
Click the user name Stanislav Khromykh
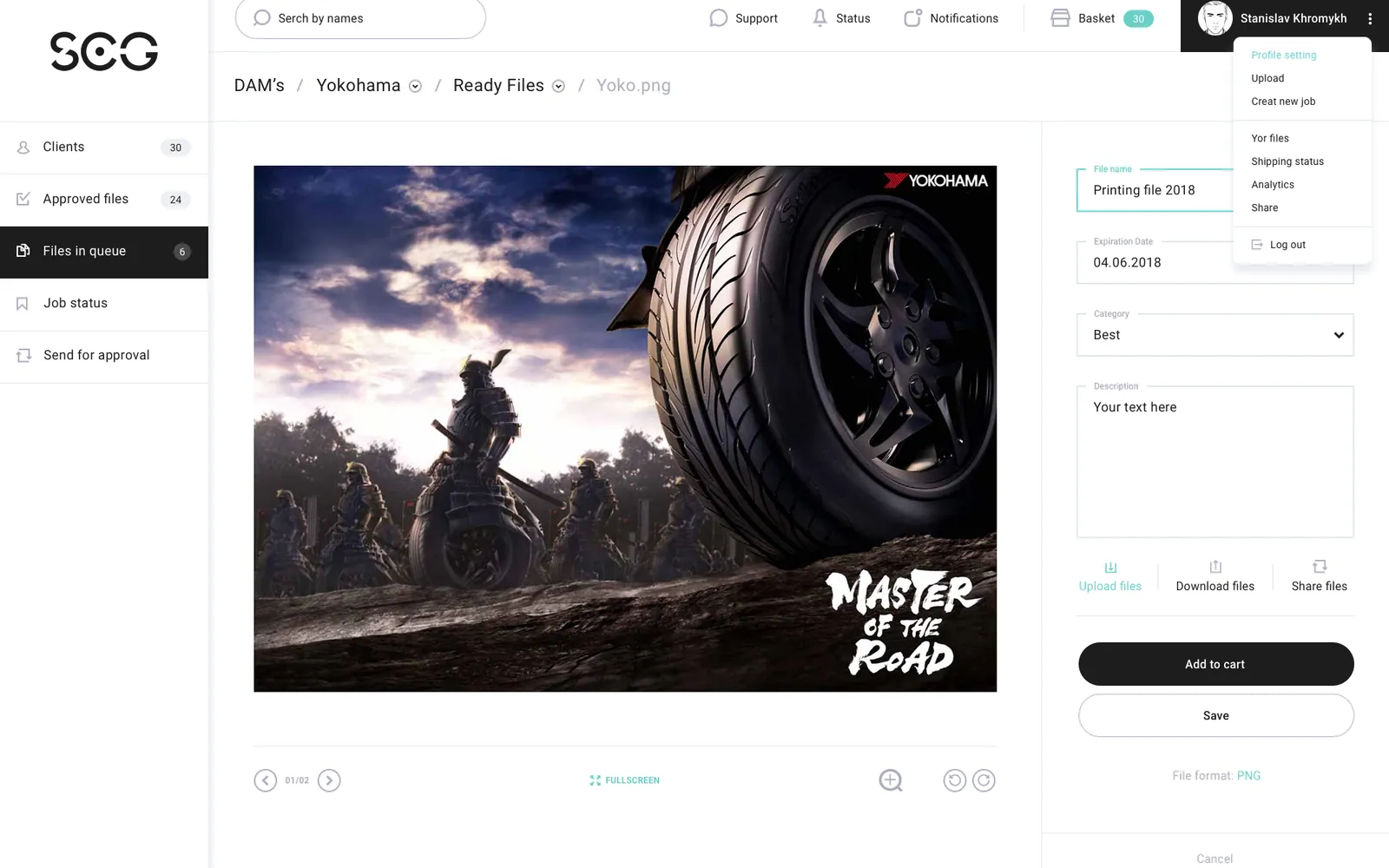(x=1294, y=18)
